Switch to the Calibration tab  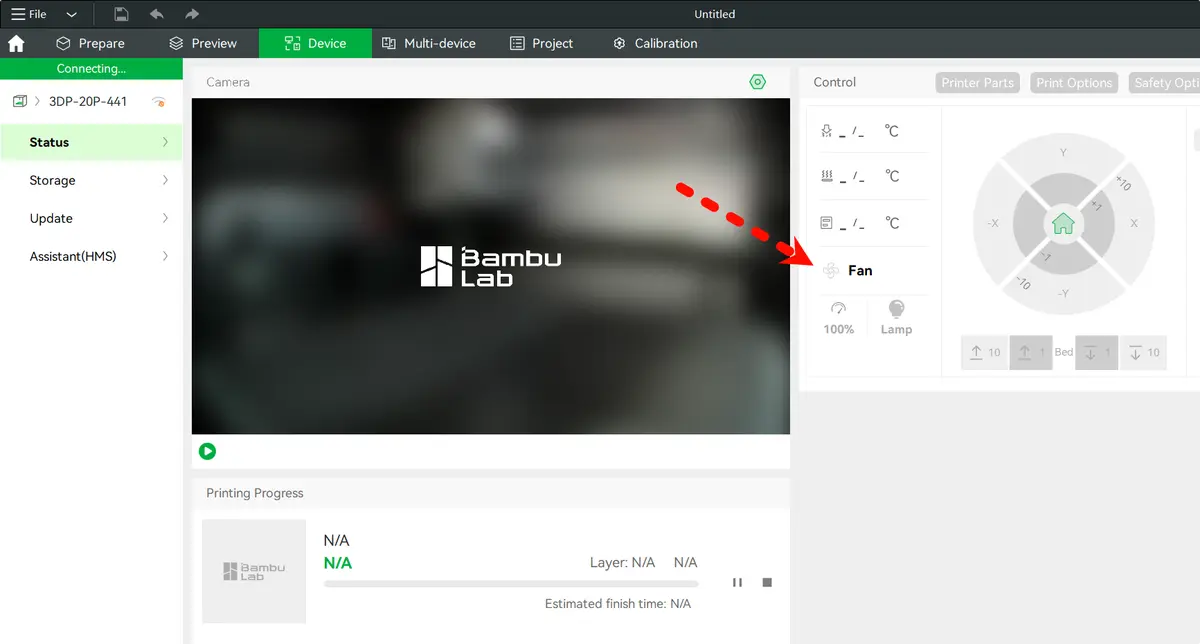[x=655, y=43]
